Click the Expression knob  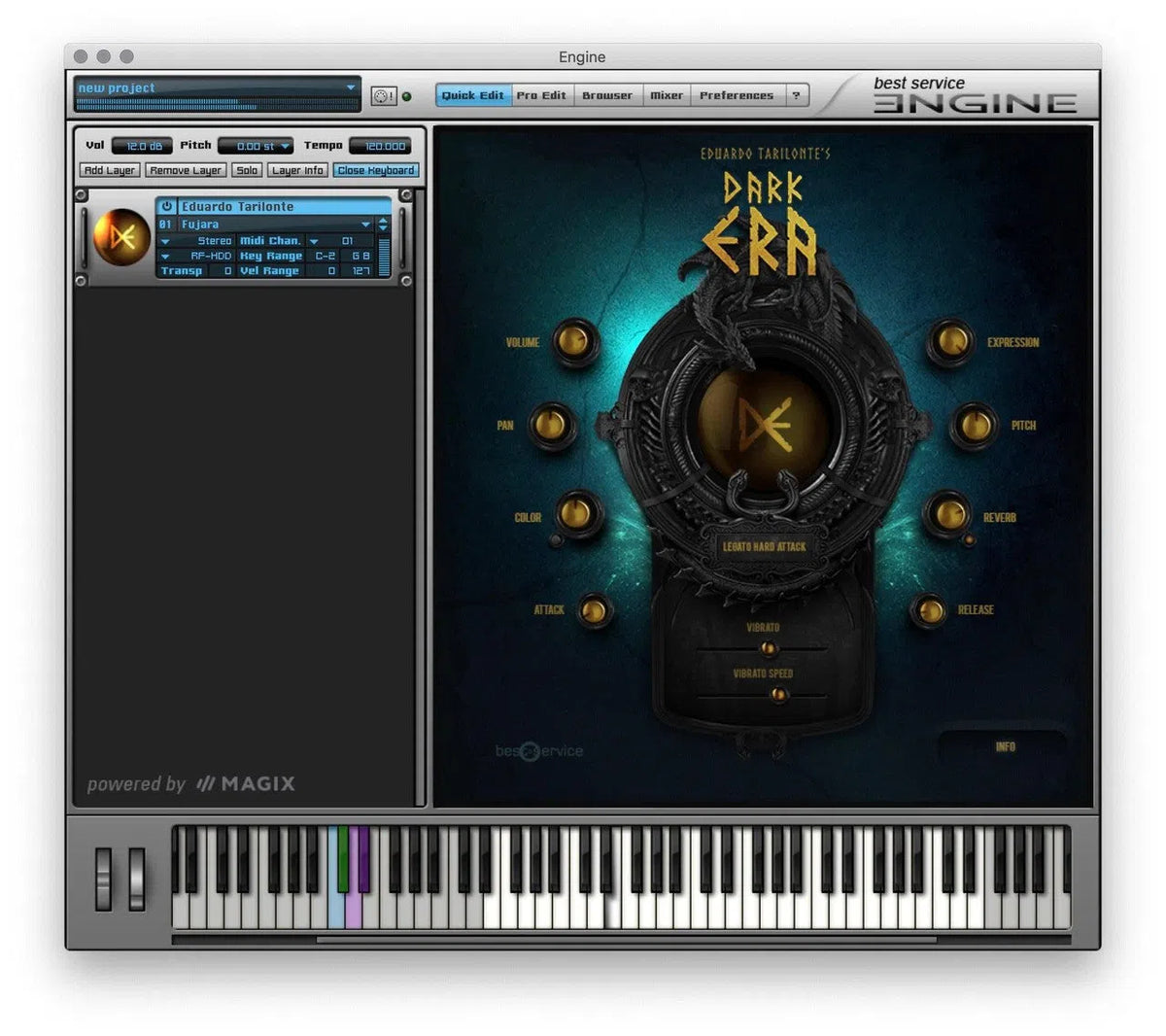[x=949, y=342]
